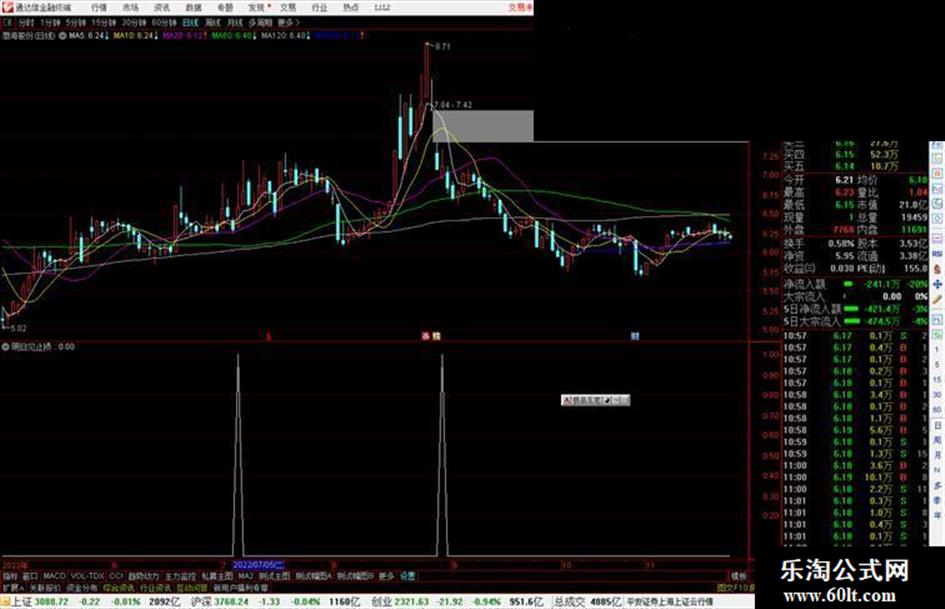
Task: Click the blue cross-arrows move icon
Action: (937, 284)
